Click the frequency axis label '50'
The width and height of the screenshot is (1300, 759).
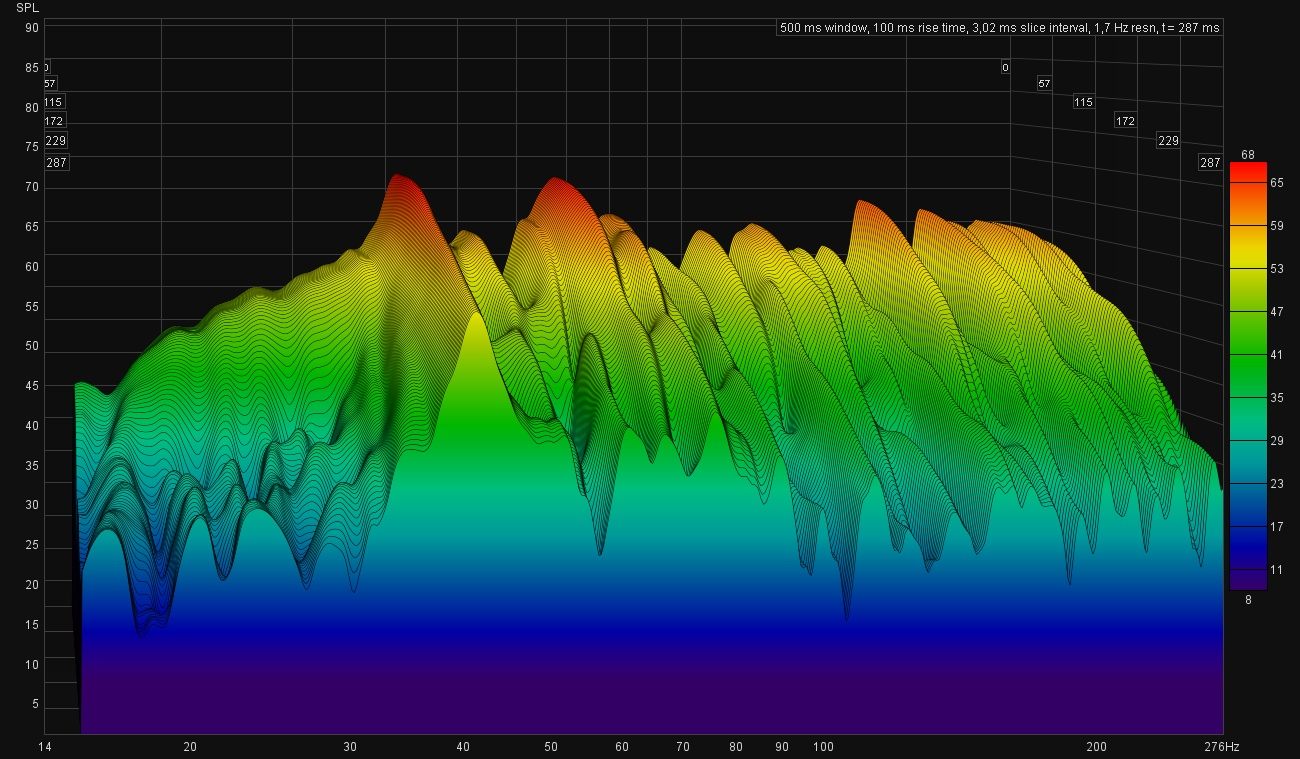(551, 747)
